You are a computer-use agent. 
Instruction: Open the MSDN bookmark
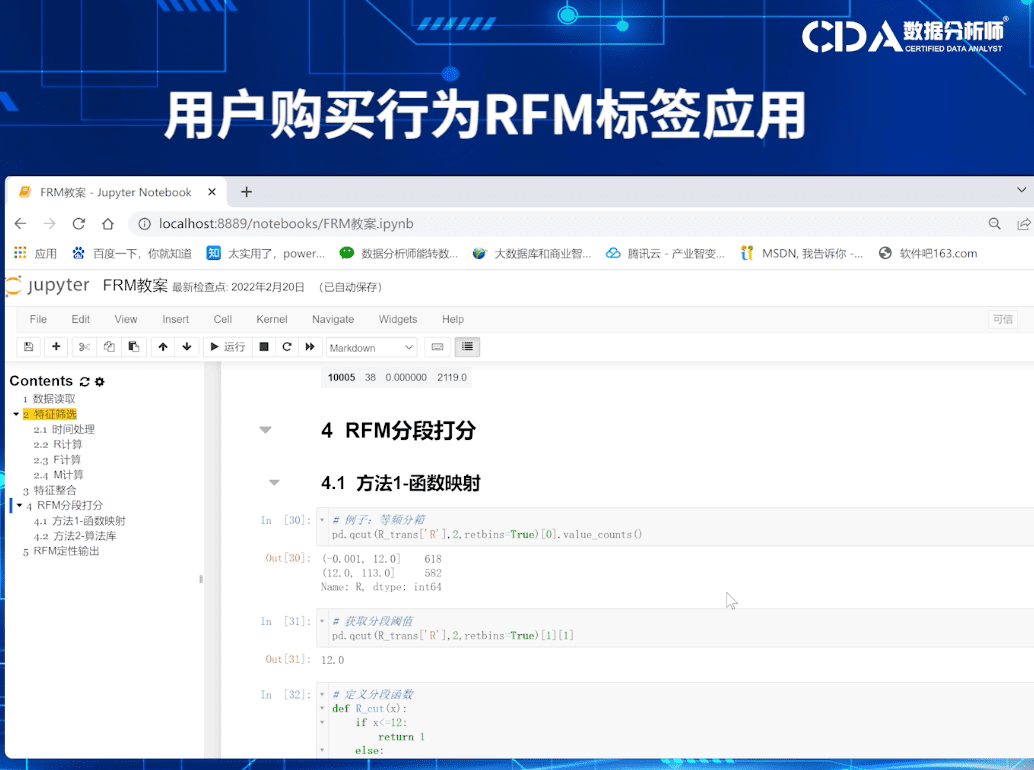(x=801, y=253)
